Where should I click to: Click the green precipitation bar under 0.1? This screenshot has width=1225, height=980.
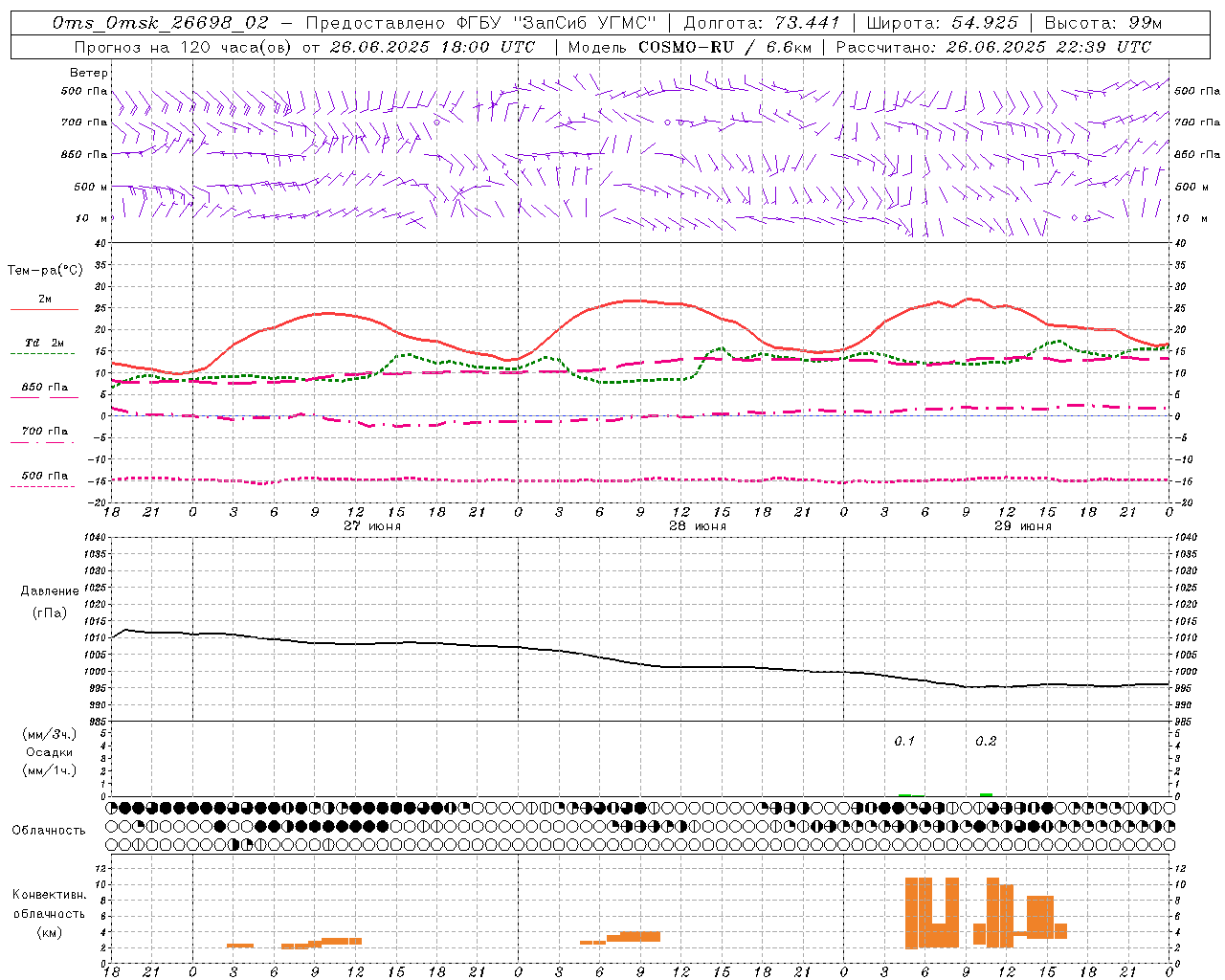(904, 794)
